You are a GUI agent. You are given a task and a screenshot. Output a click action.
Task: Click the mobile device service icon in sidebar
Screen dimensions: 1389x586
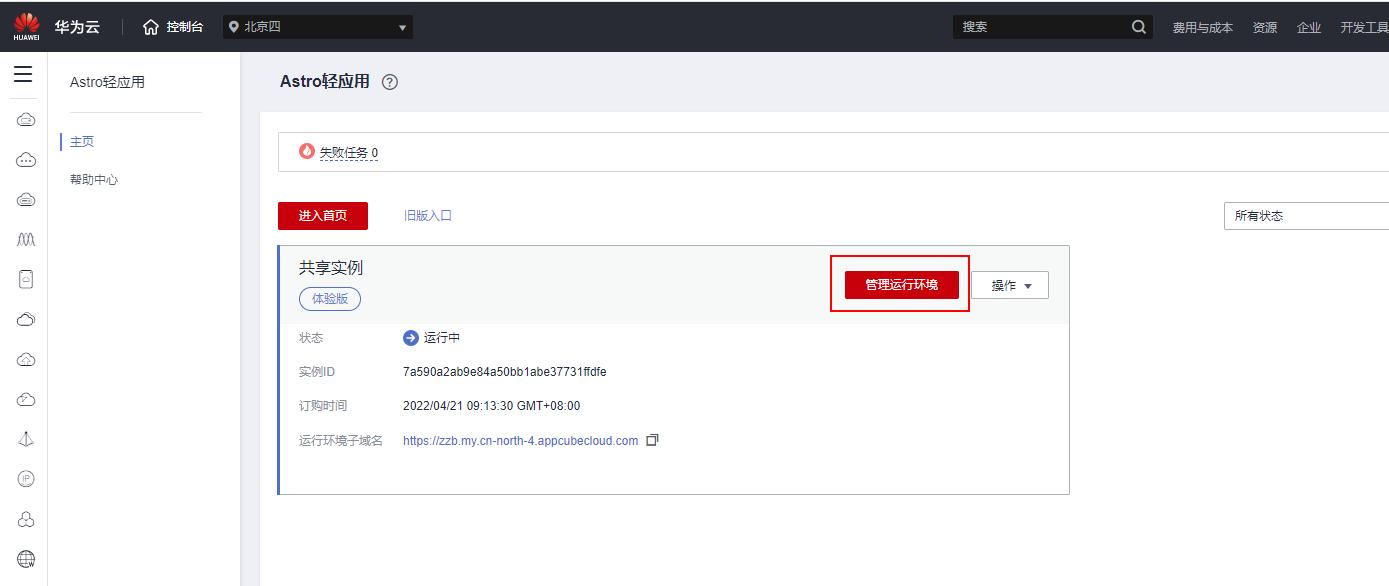coord(25,279)
